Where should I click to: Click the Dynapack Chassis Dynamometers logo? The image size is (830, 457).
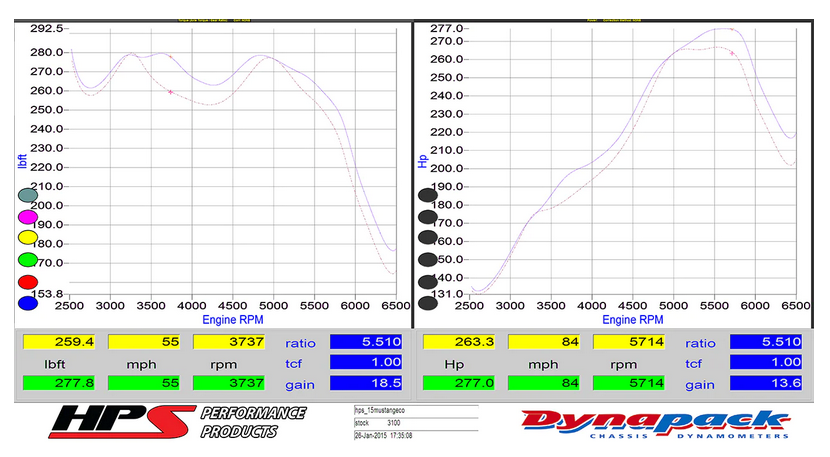click(654, 422)
